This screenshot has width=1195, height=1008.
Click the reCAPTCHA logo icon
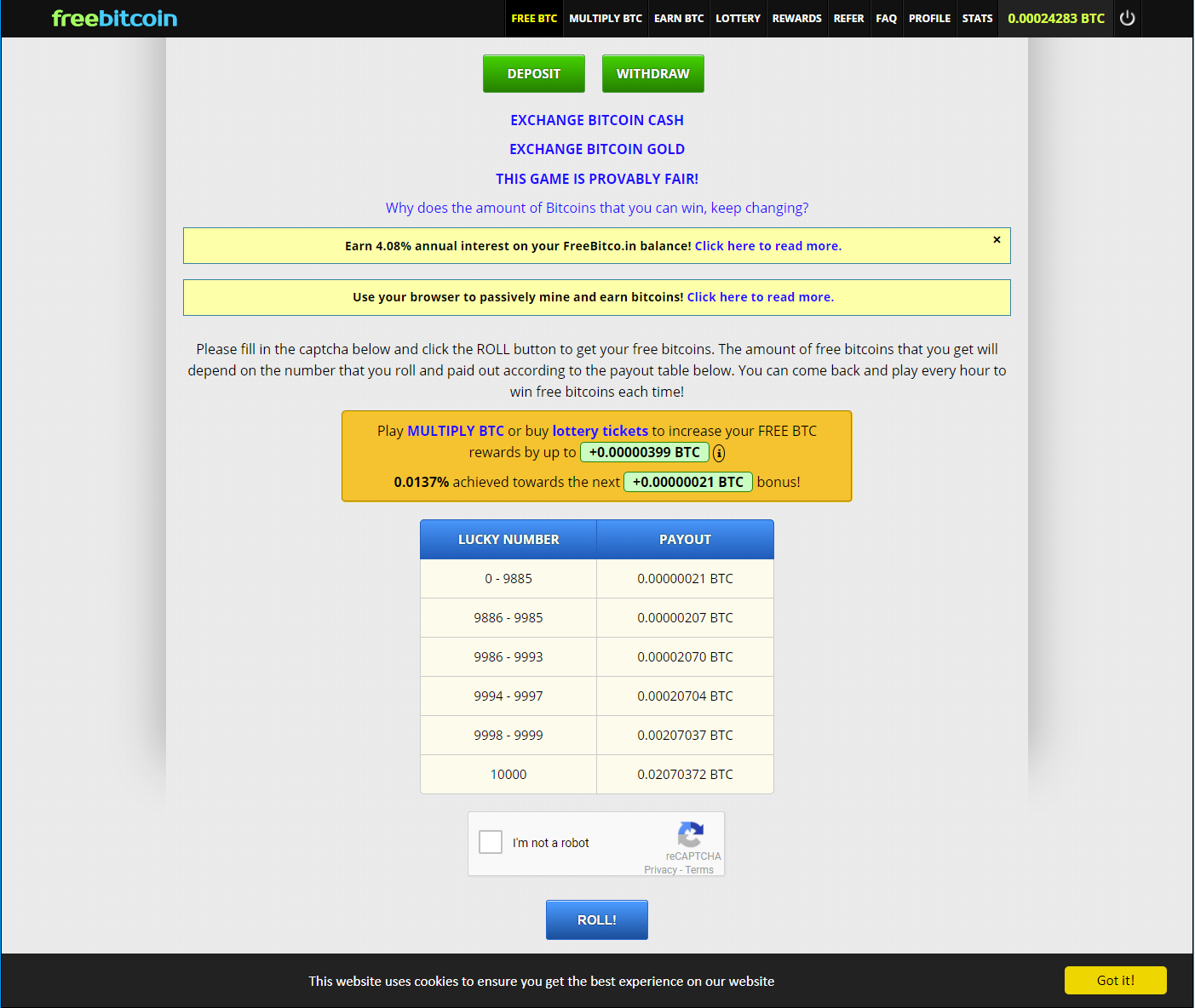tap(691, 834)
